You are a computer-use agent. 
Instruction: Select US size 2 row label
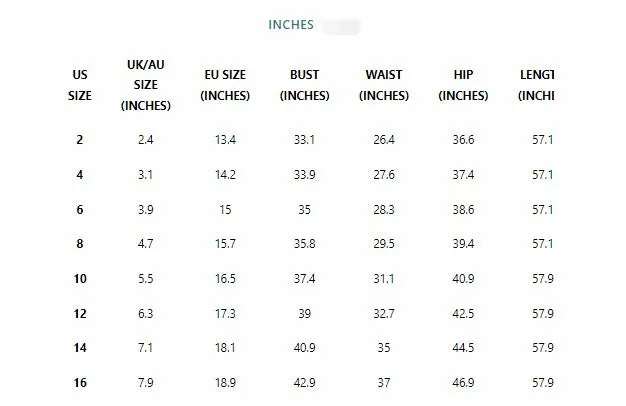pos(80,140)
